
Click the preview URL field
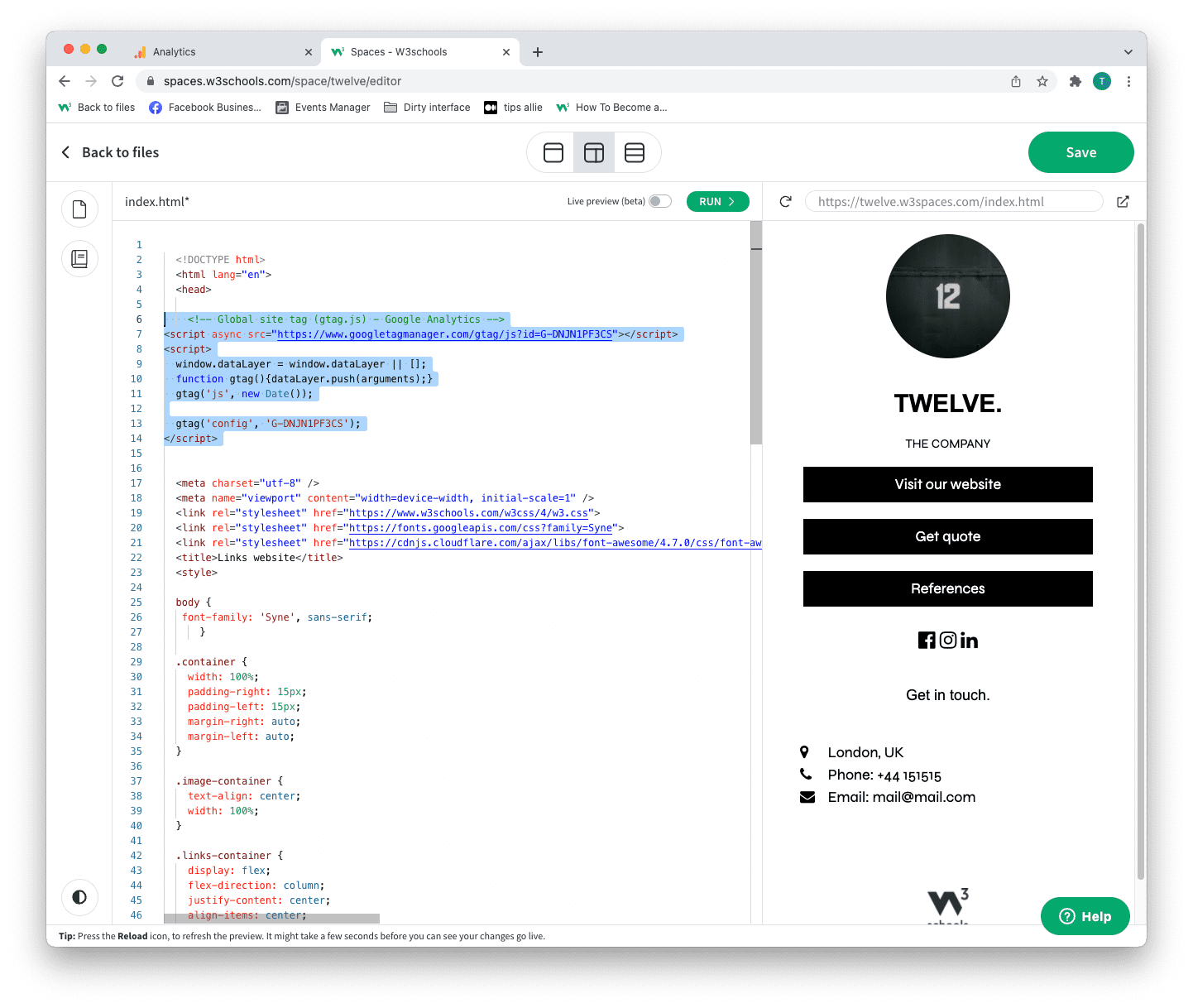954,201
